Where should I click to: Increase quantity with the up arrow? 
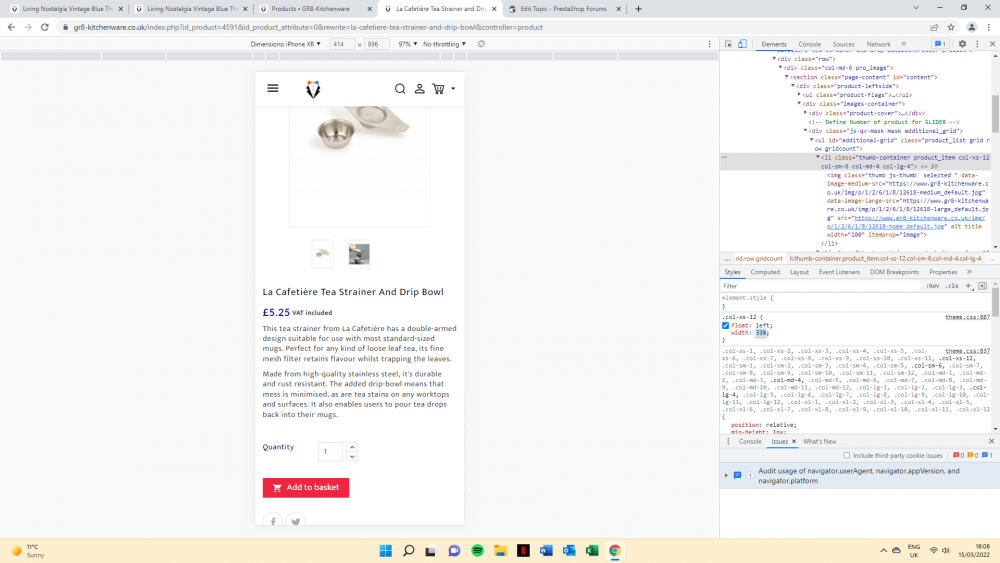pyautogui.click(x=352, y=447)
